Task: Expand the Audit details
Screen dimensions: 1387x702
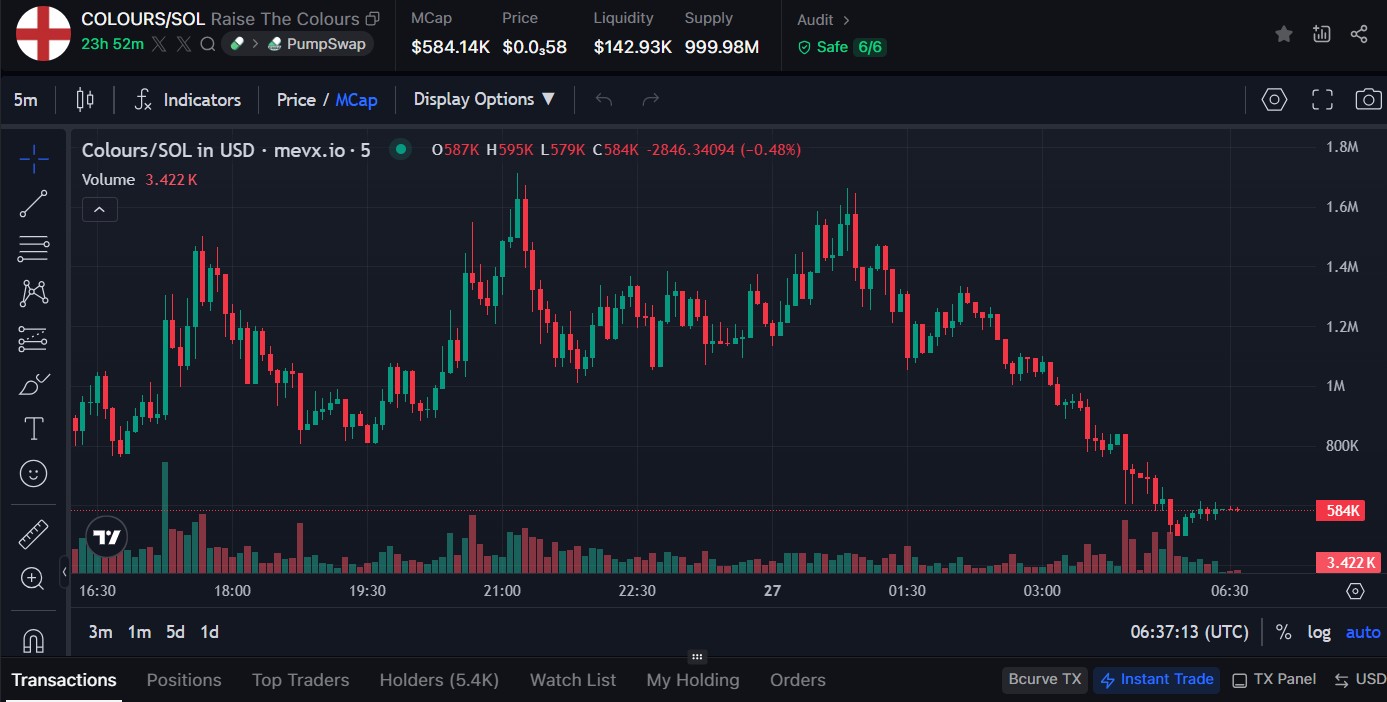Action: (824, 20)
